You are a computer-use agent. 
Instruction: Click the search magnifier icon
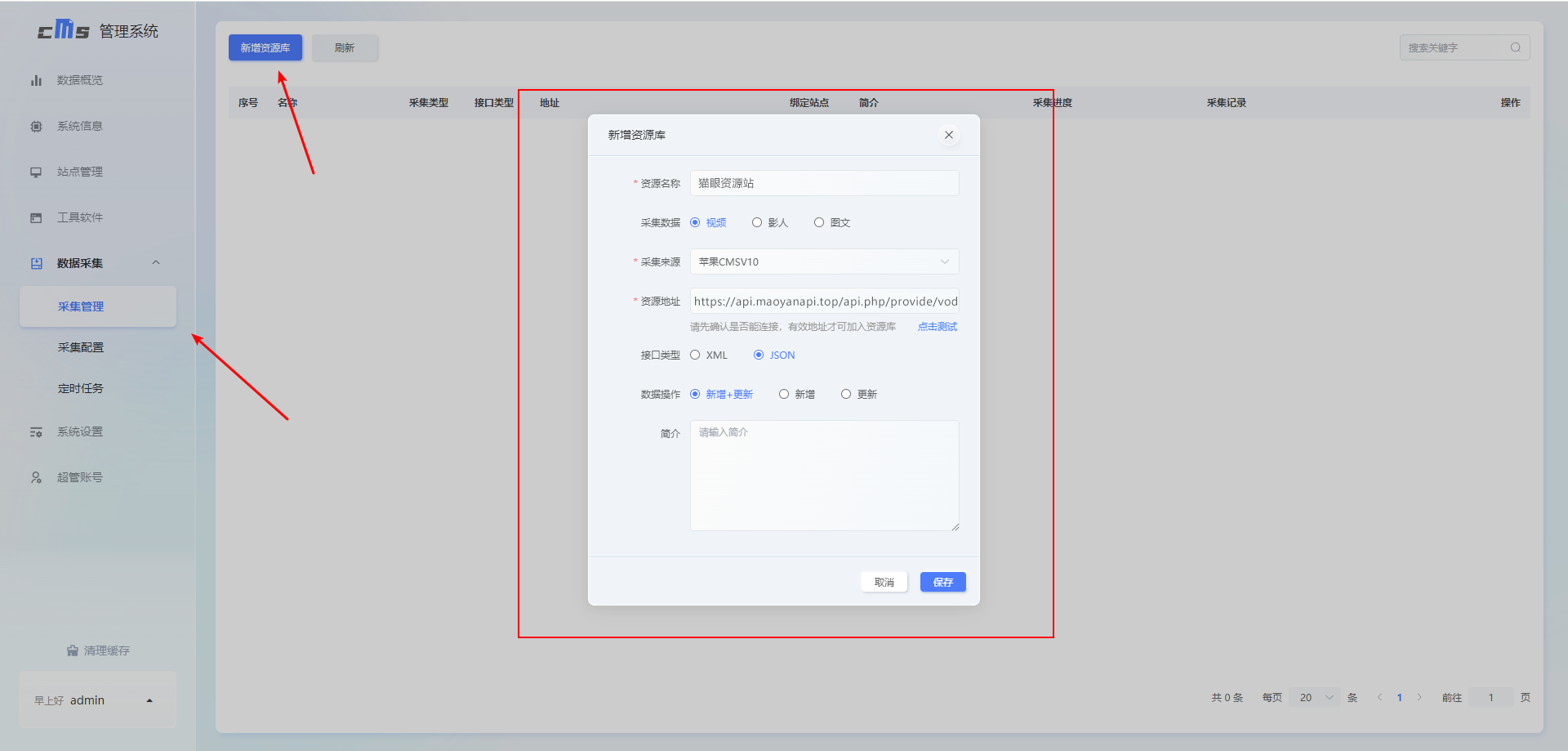tap(1515, 47)
